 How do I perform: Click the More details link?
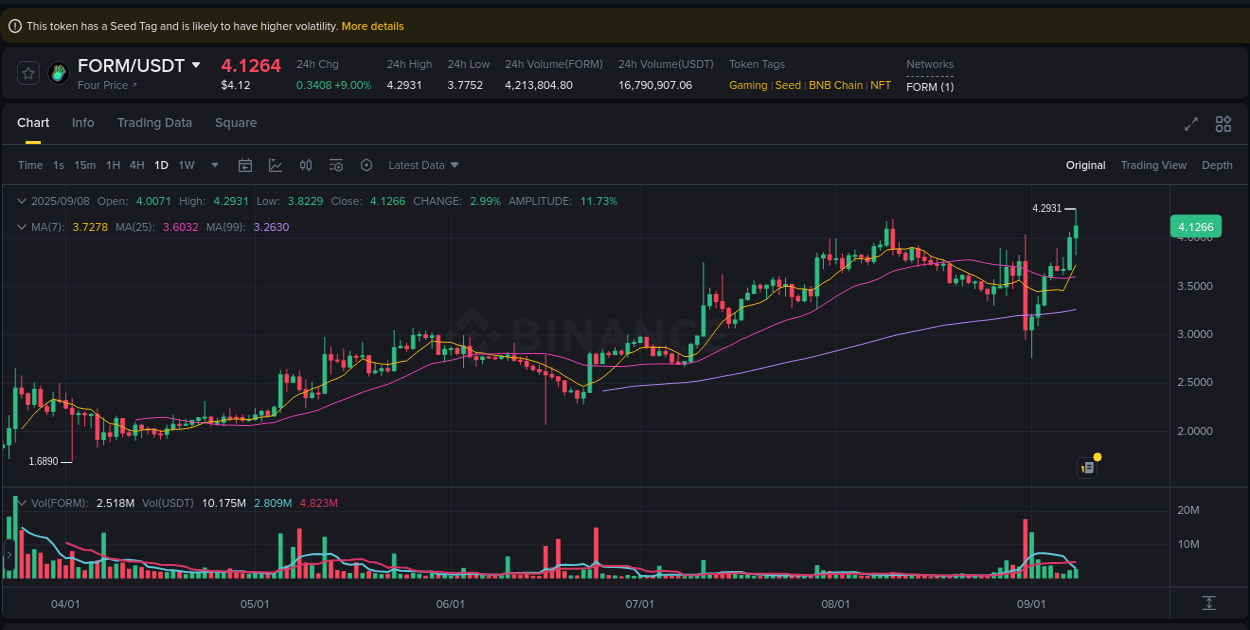point(372,25)
